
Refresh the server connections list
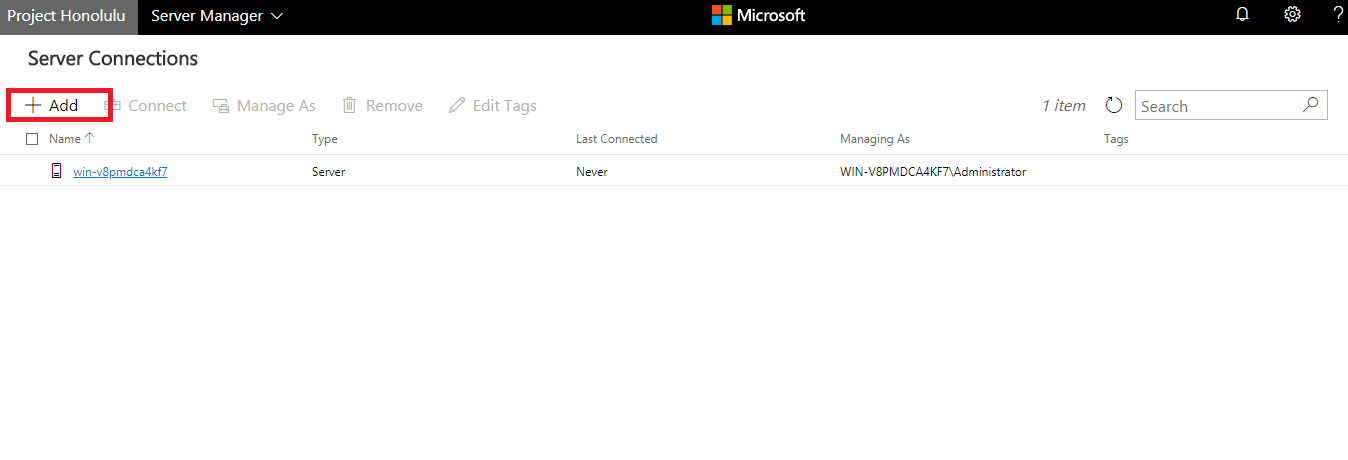coord(1114,106)
